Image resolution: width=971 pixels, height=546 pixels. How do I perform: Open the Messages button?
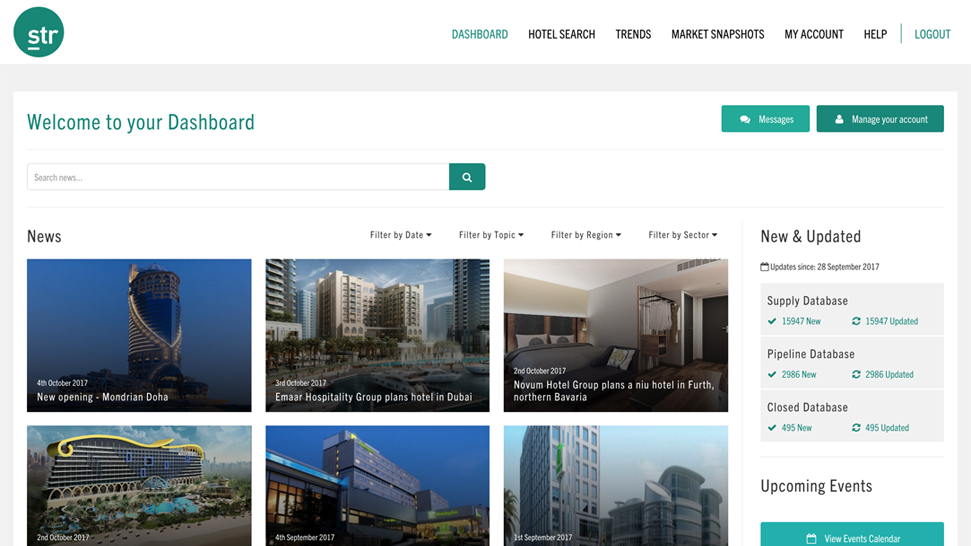pos(765,119)
